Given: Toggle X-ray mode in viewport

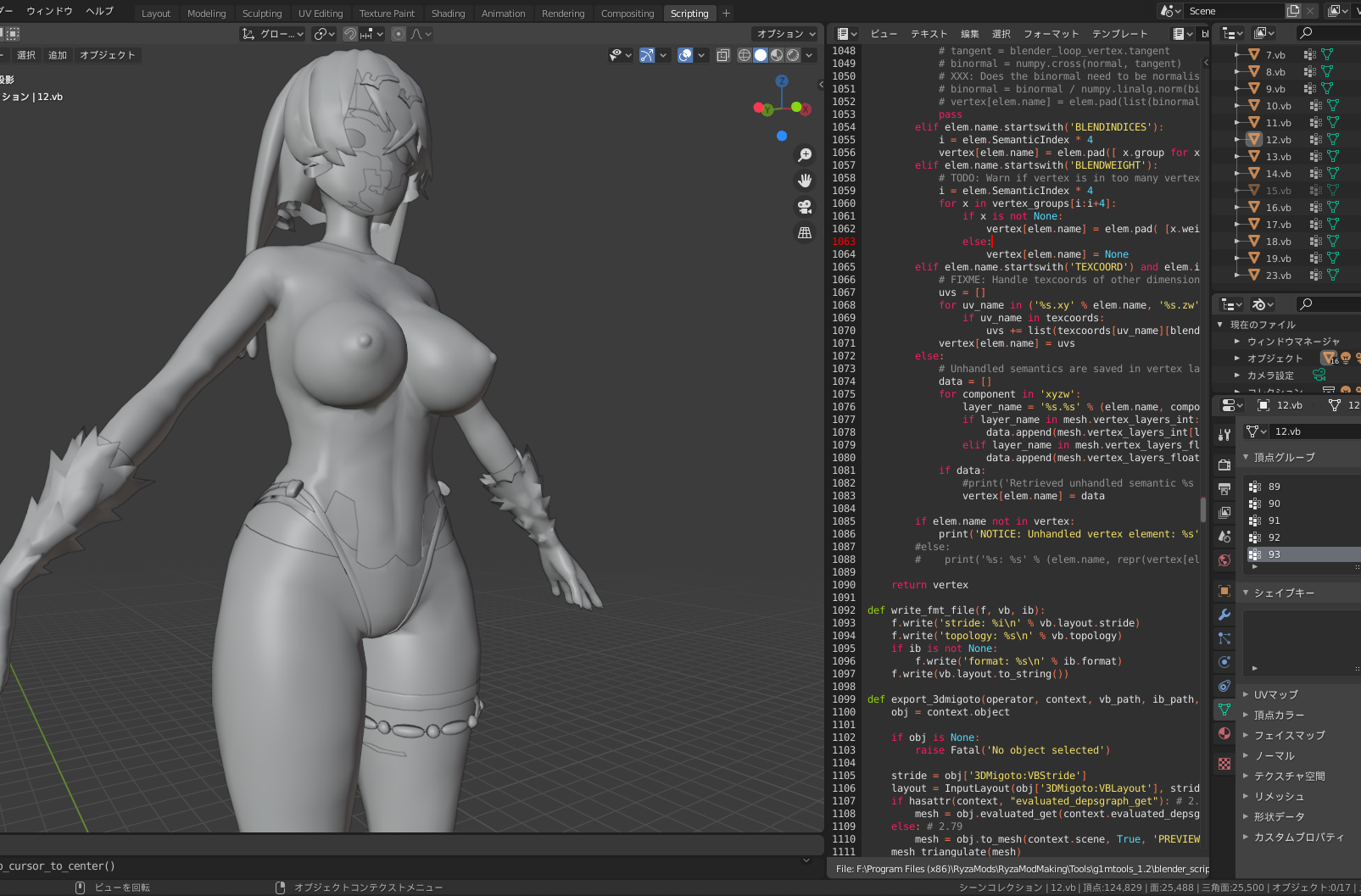Looking at the screenshot, I should click(723, 55).
